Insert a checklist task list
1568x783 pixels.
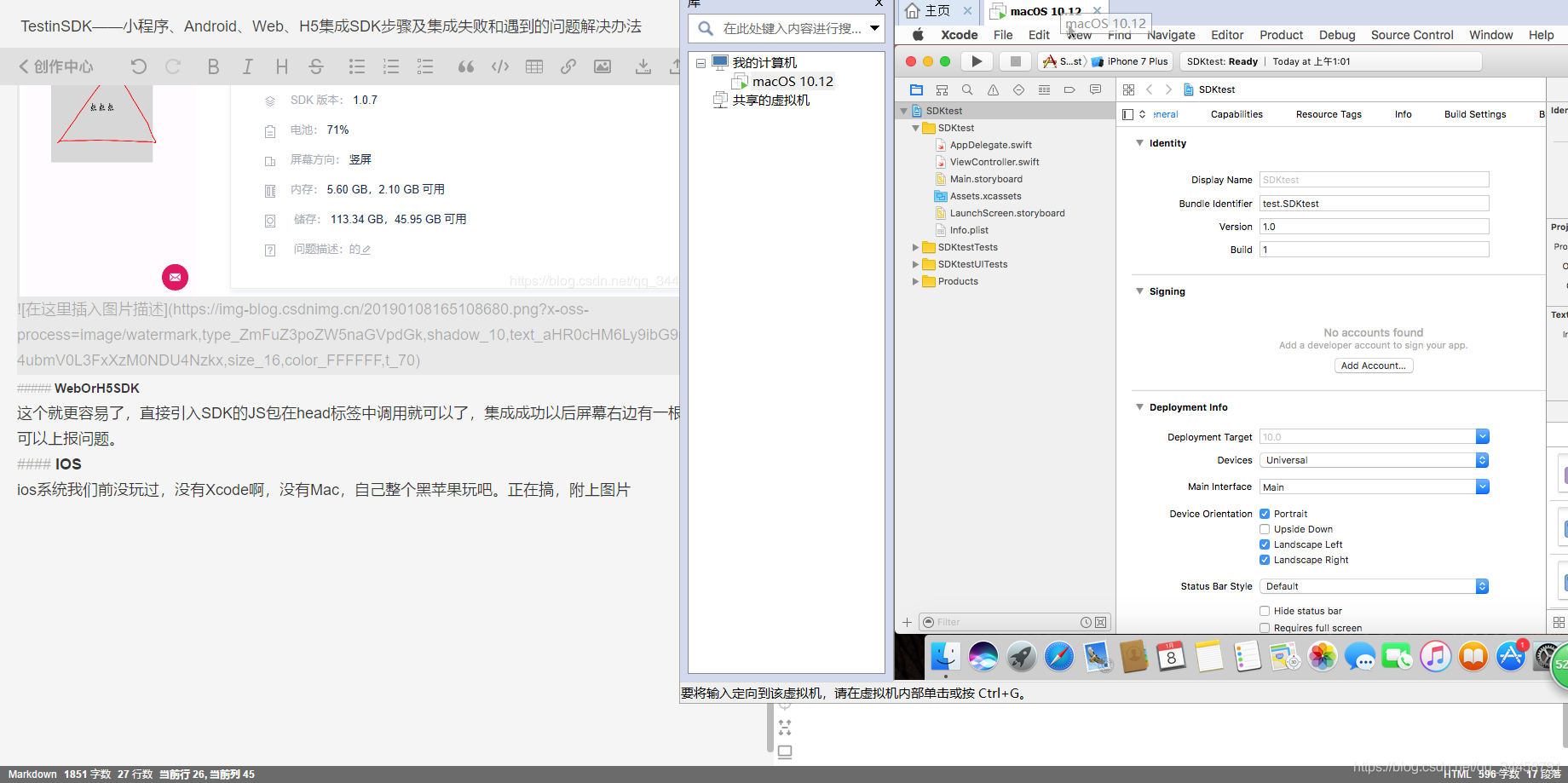point(425,66)
